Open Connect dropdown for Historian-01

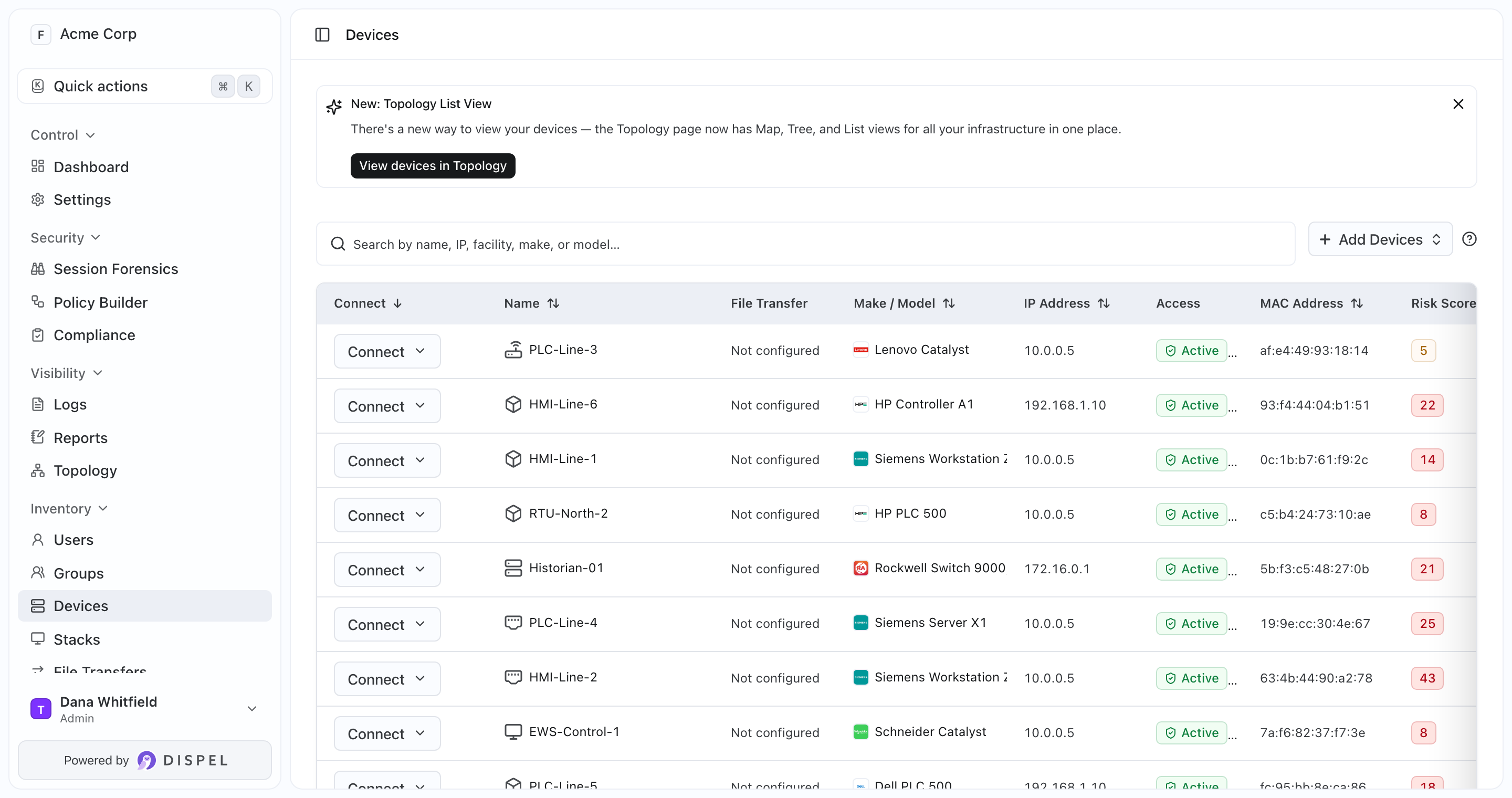coord(387,570)
